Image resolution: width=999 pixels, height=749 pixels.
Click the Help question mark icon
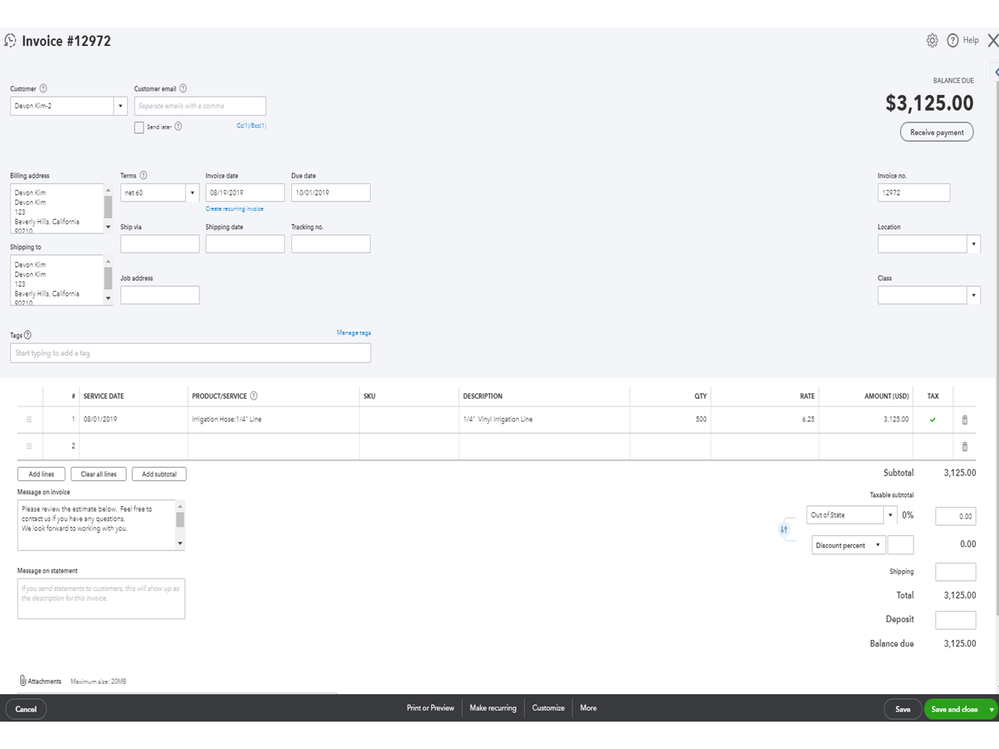tap(953, 41)
